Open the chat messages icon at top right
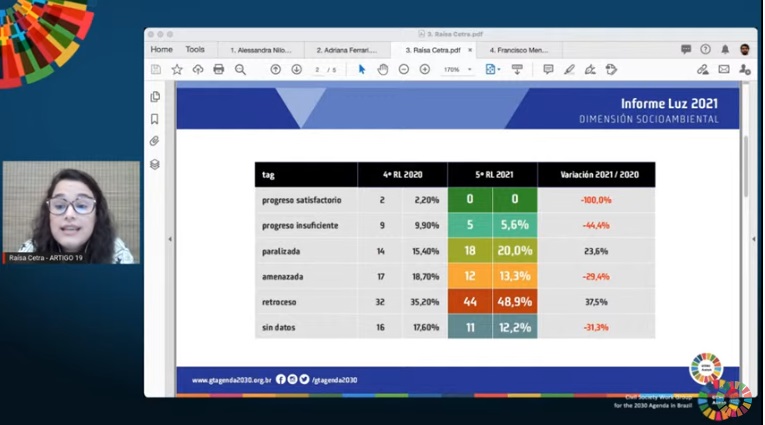The width and height of the screenshot is (765, 425). tap(686, 49)
